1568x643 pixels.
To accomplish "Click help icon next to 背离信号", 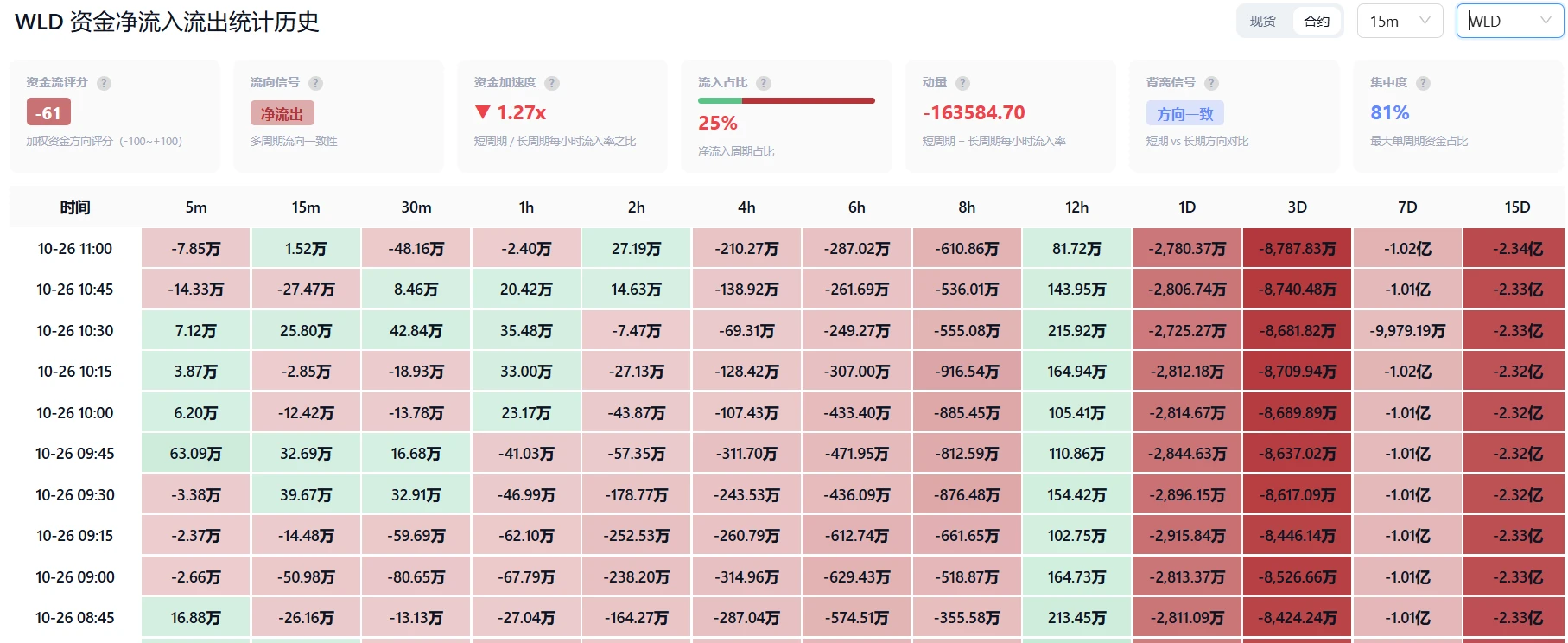I will (1211, 83).
